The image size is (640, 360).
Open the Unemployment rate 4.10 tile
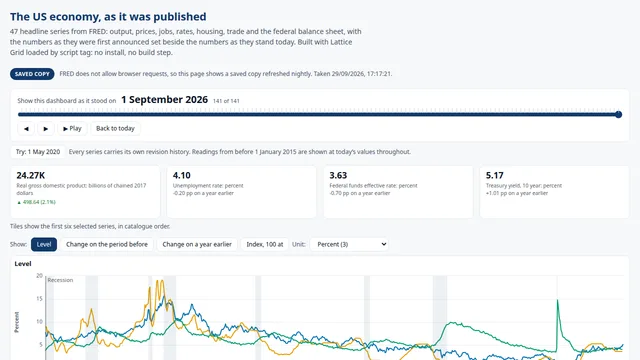tap(241, 191)
